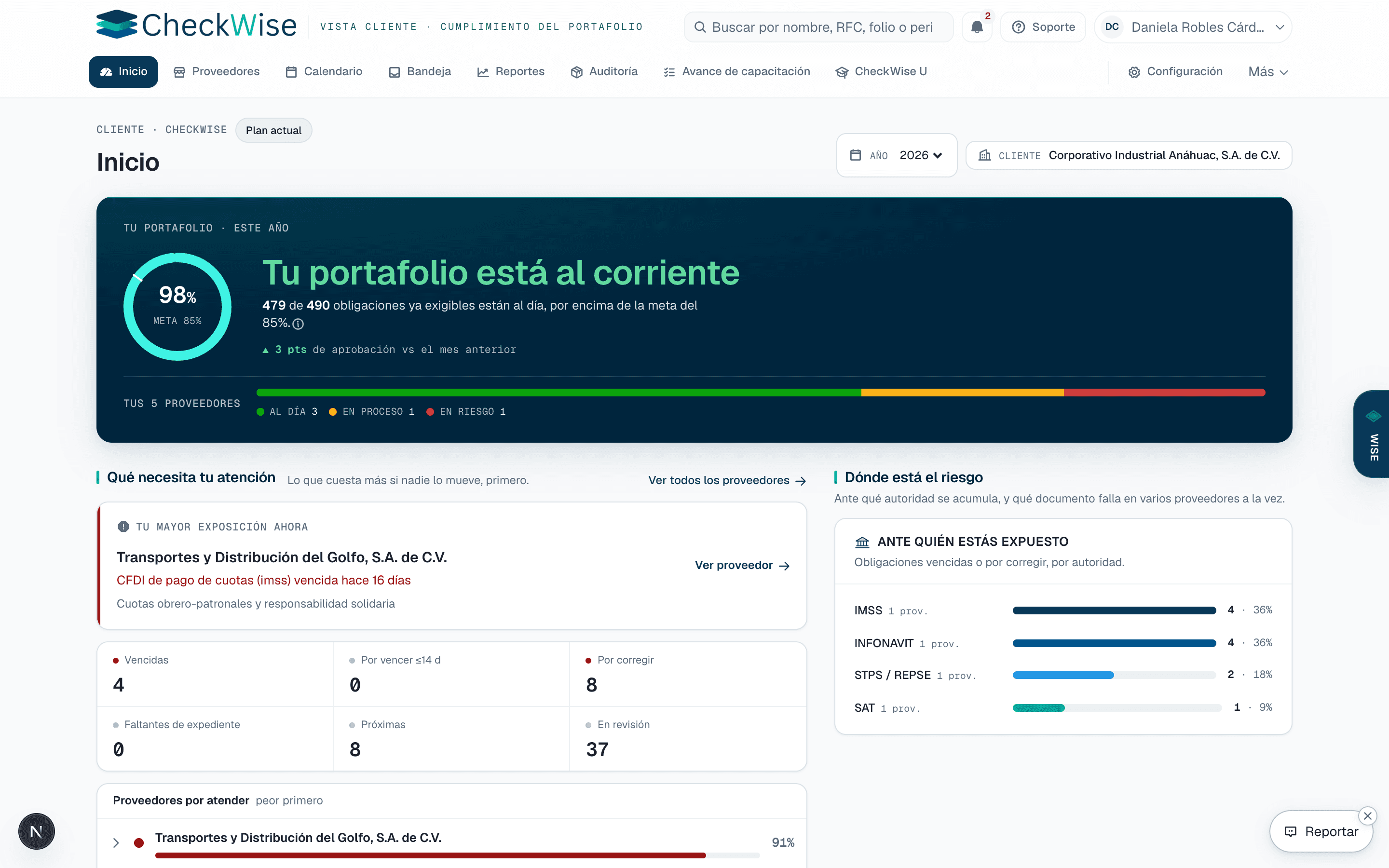The width and height of the screenshot is (1389, 868).
Task: Click the Por corregir tile
Action: pyautogui.click(x=688, y=675)
